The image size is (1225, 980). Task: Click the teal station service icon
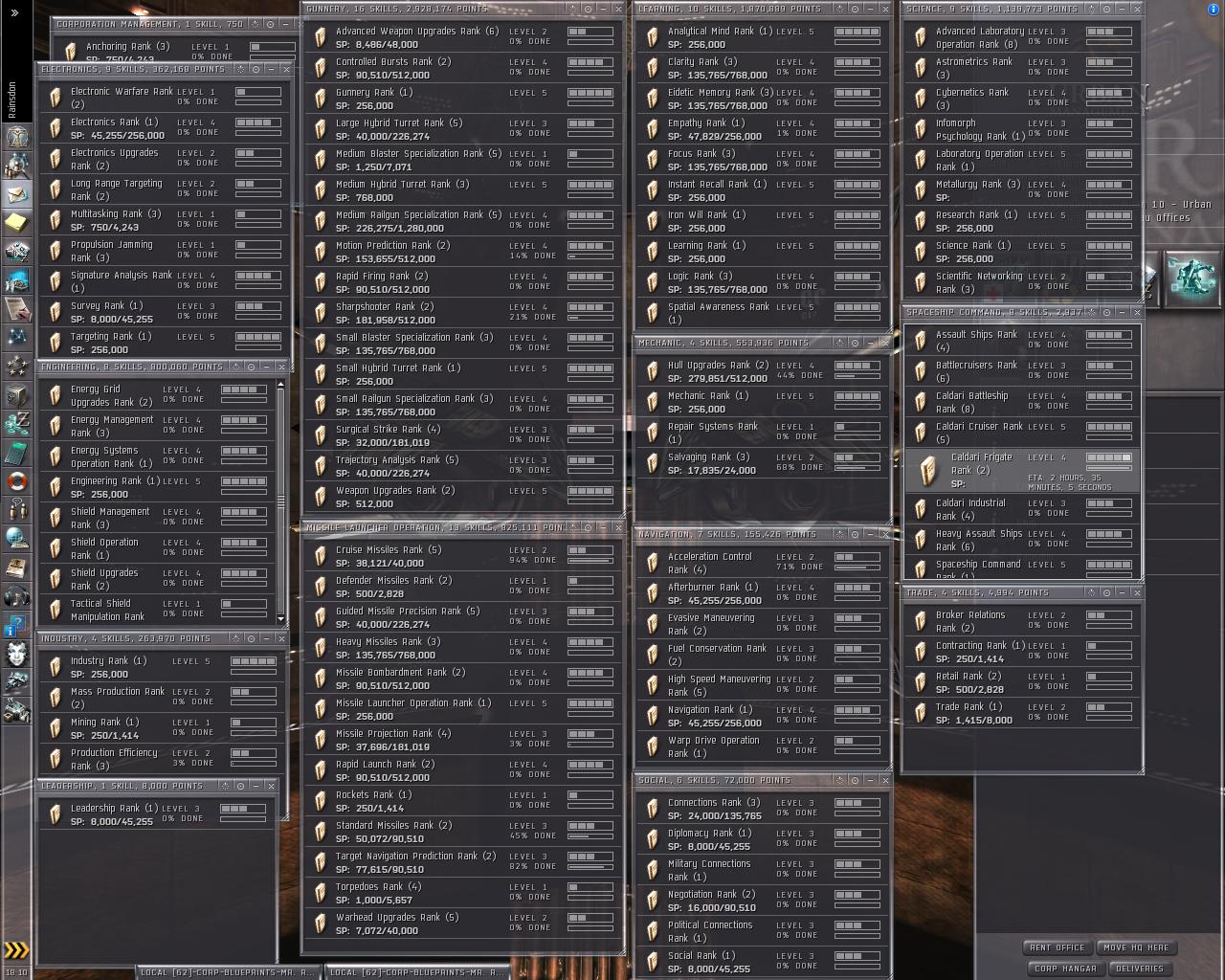point(1192,278)
